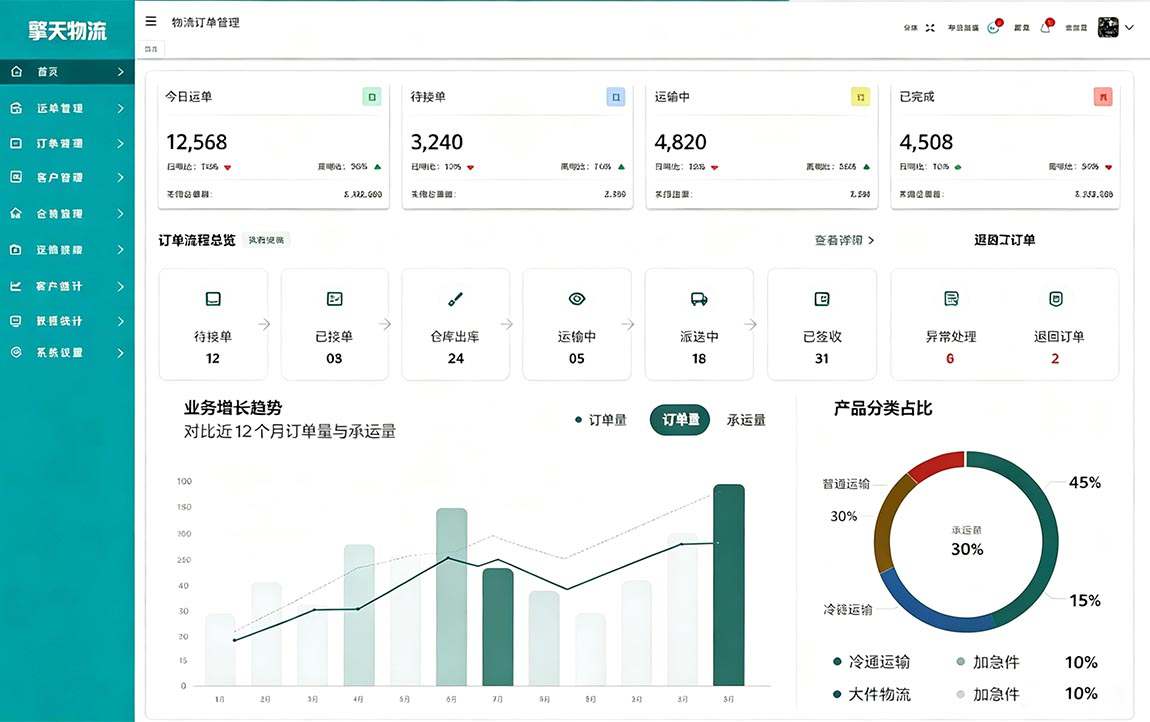Viewport: 1150px width, 722px height.
Task: Click the 4,820 value
Action: pyautogui.click(x=681, y=142)
